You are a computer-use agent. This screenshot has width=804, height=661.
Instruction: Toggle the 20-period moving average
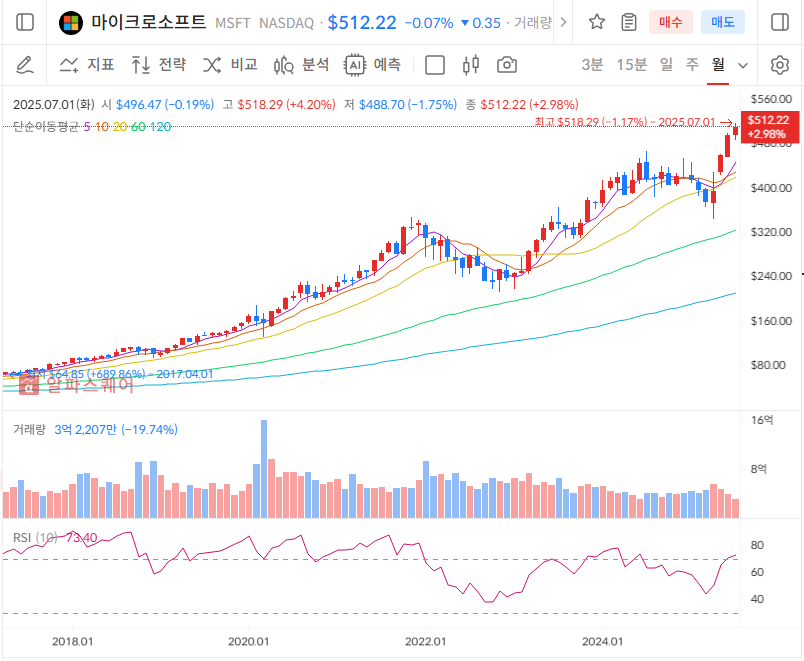tap(119, 127)
